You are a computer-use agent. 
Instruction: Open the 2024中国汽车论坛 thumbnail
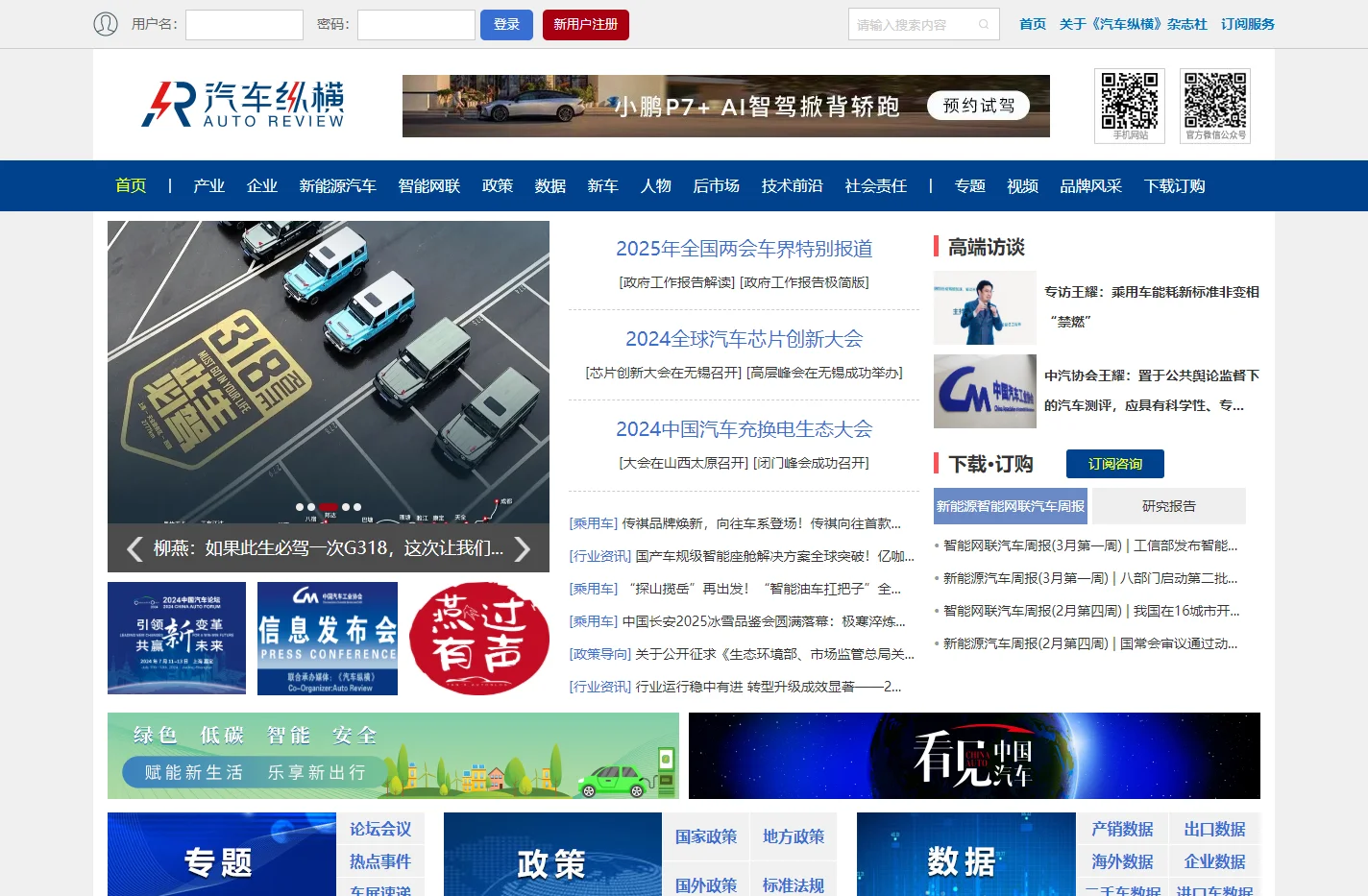click(177, 639)
